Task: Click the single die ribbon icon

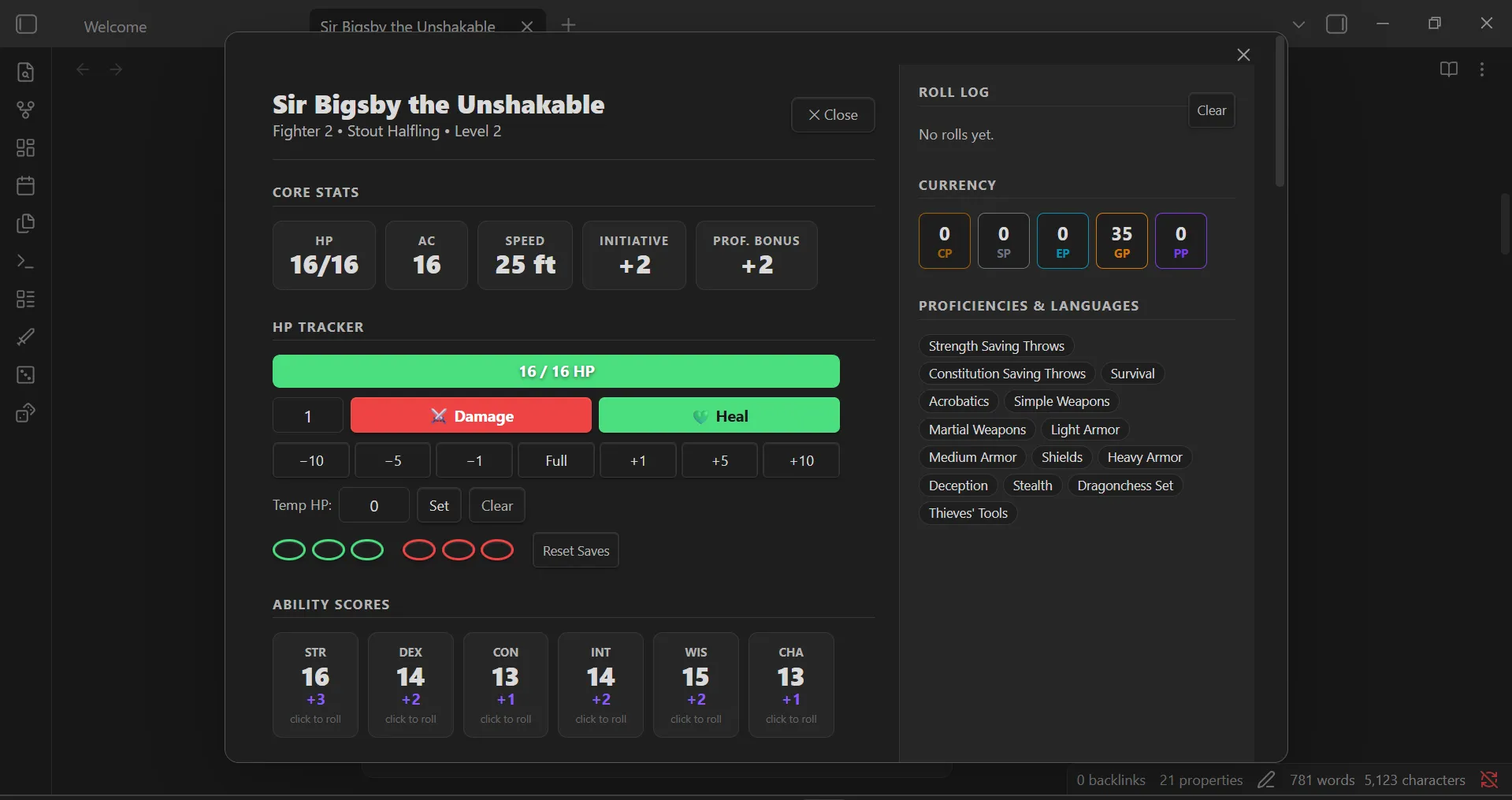Action: coord(25,374)
